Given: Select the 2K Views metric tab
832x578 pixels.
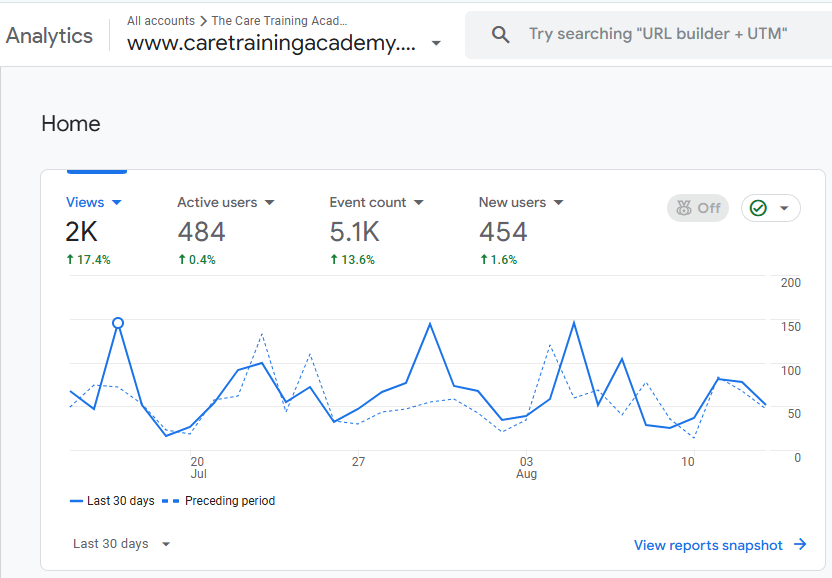Looking at the screenshot, I should coord(82,232).
